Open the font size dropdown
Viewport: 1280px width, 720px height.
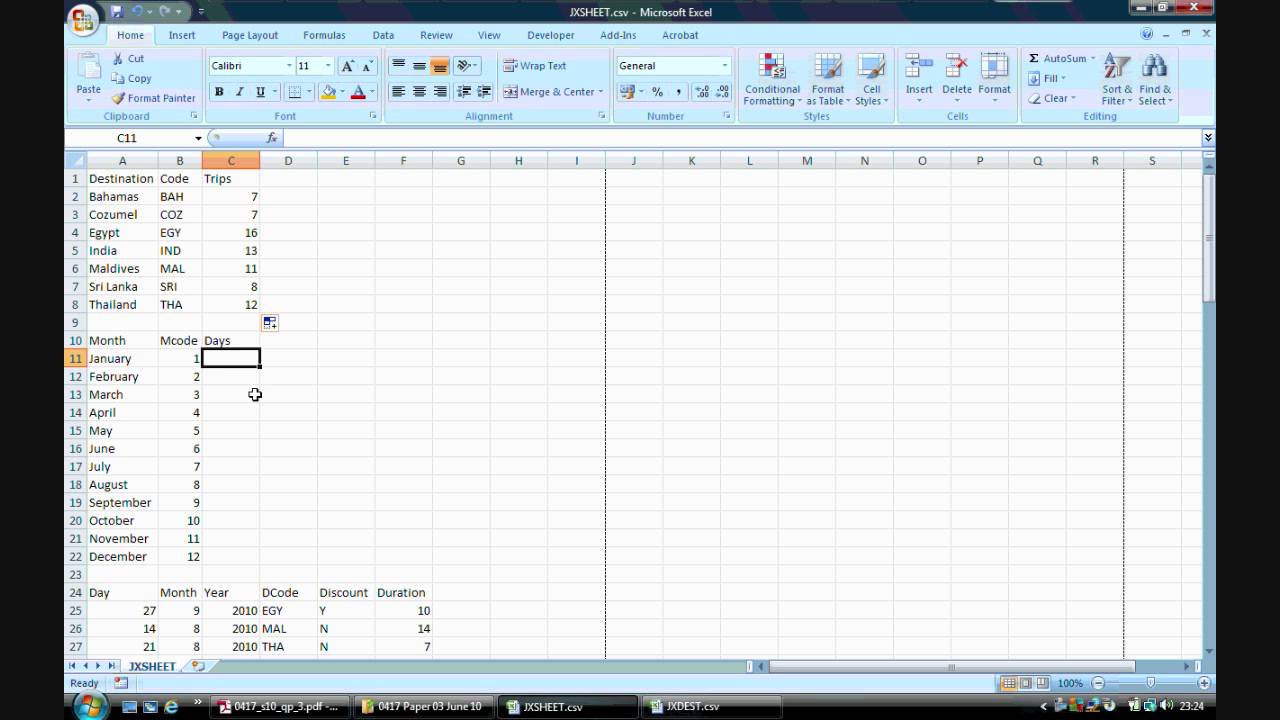[x=328, y=66]
